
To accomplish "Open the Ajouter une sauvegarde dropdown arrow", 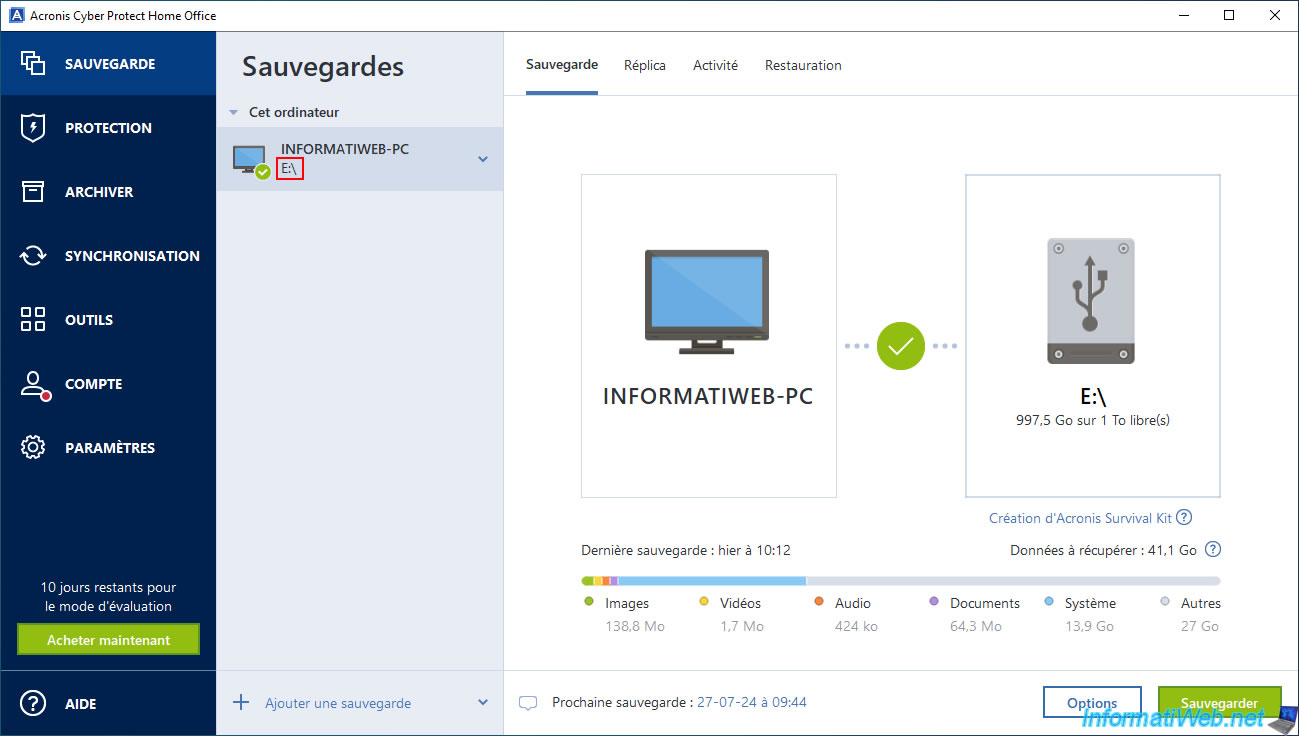I will pos(483,702).
